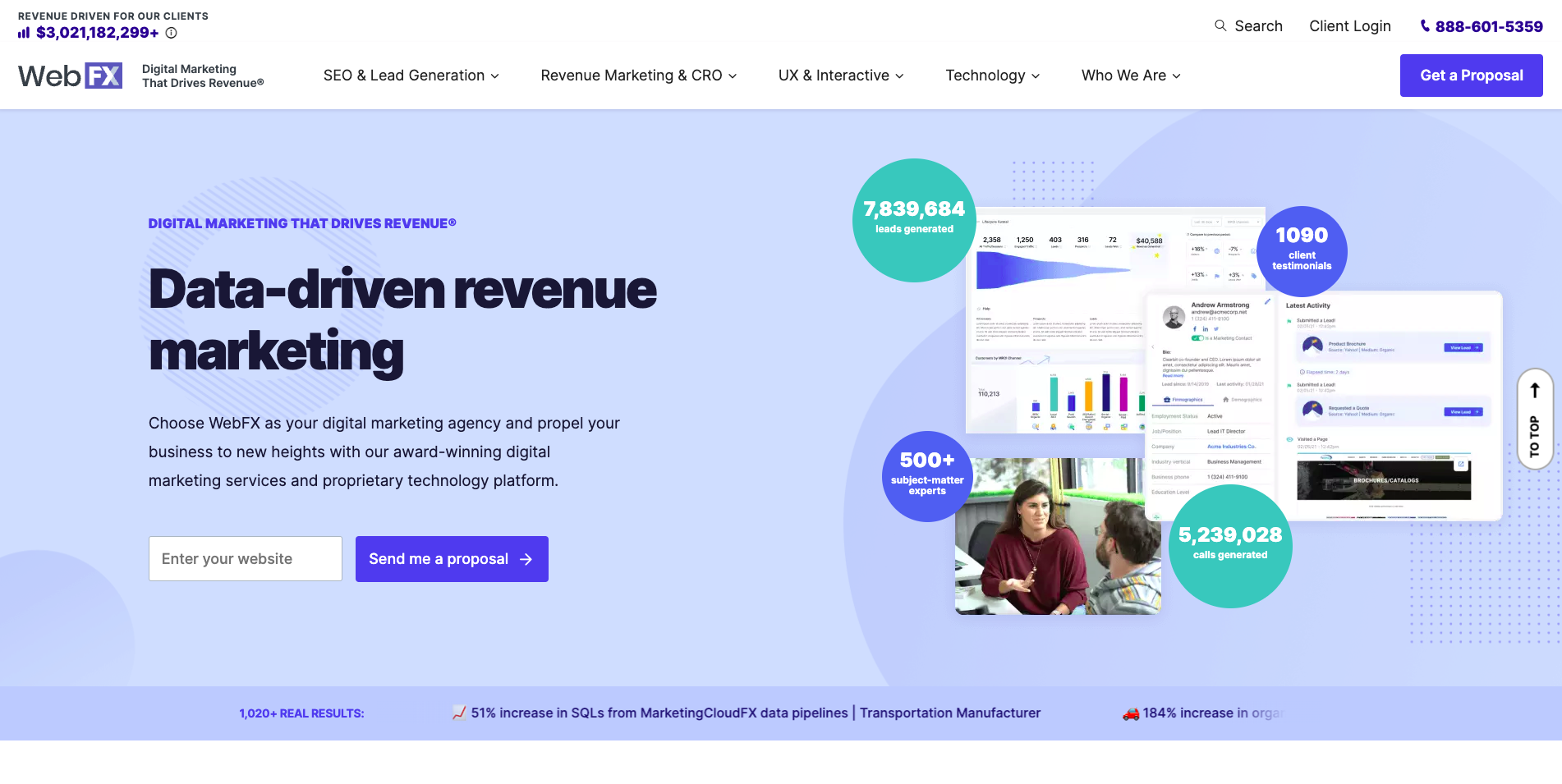
Task: Click the 1,020+ REAL RESULTS label
Action: tap(301, 713)
